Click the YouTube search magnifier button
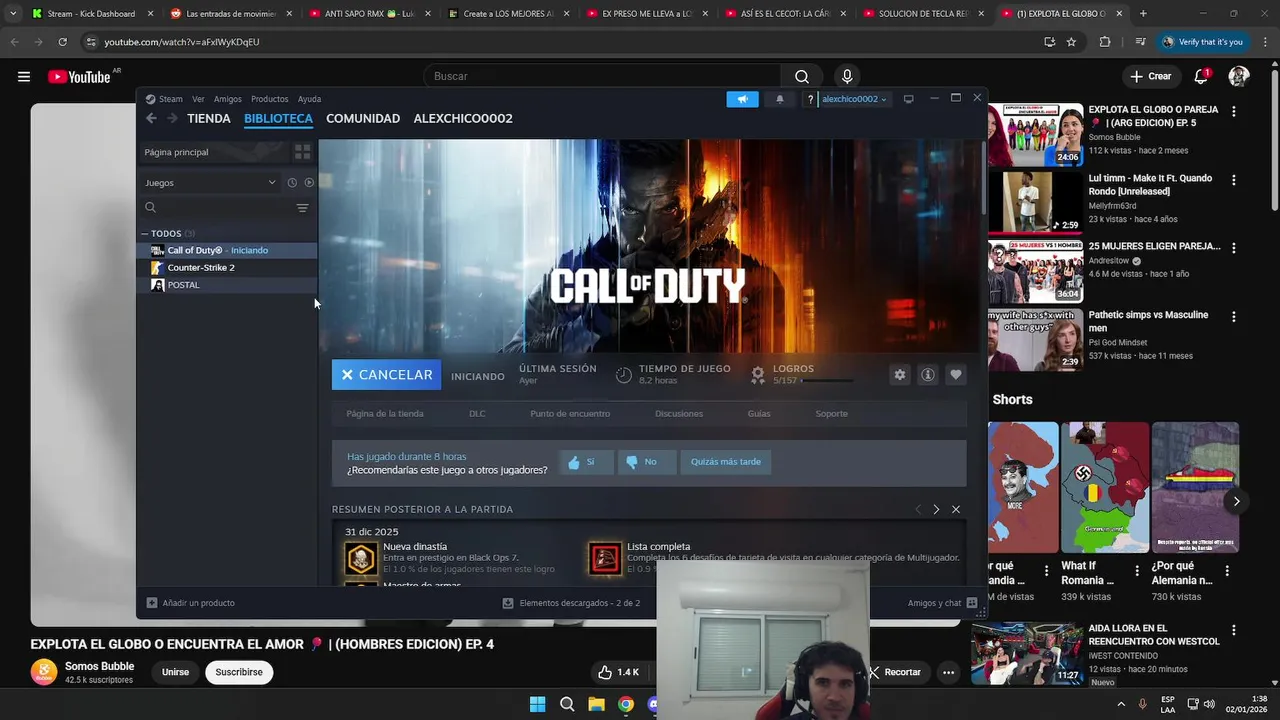 802,76
